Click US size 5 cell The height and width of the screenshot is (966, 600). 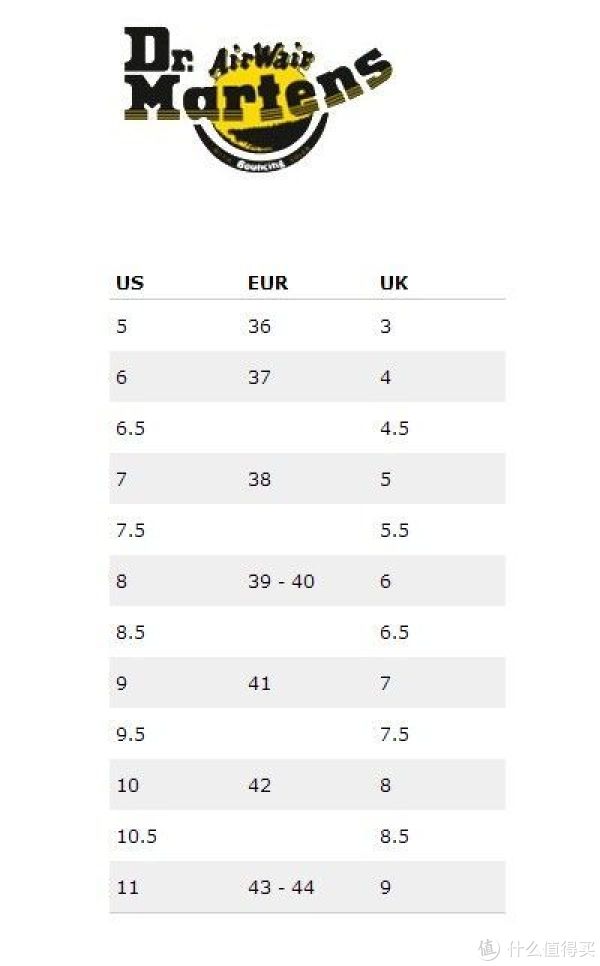pos(121,326)
